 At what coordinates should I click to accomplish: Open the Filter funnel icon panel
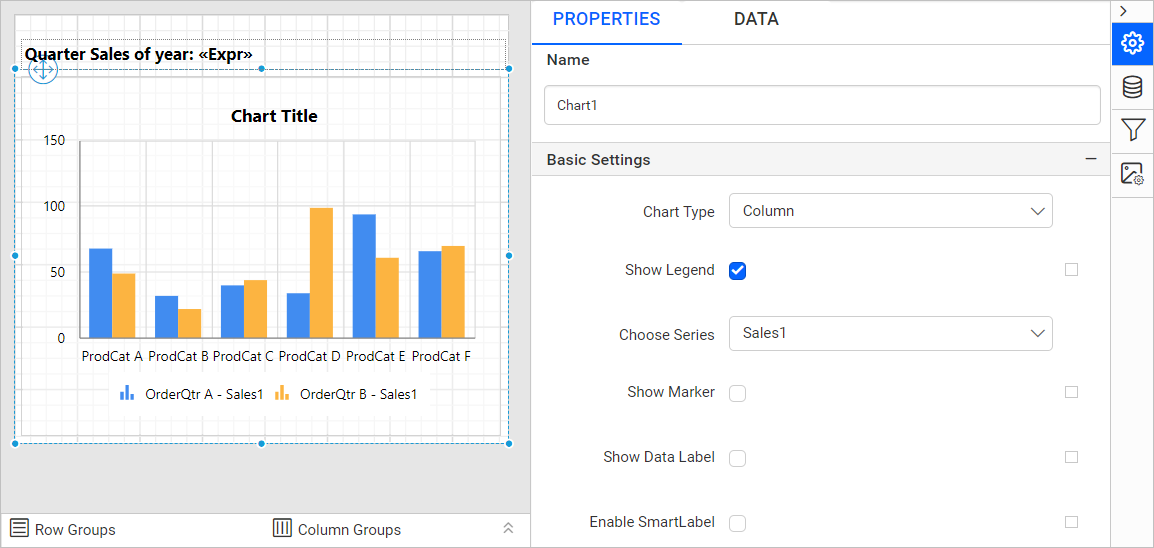click(x=1132, y=130)
